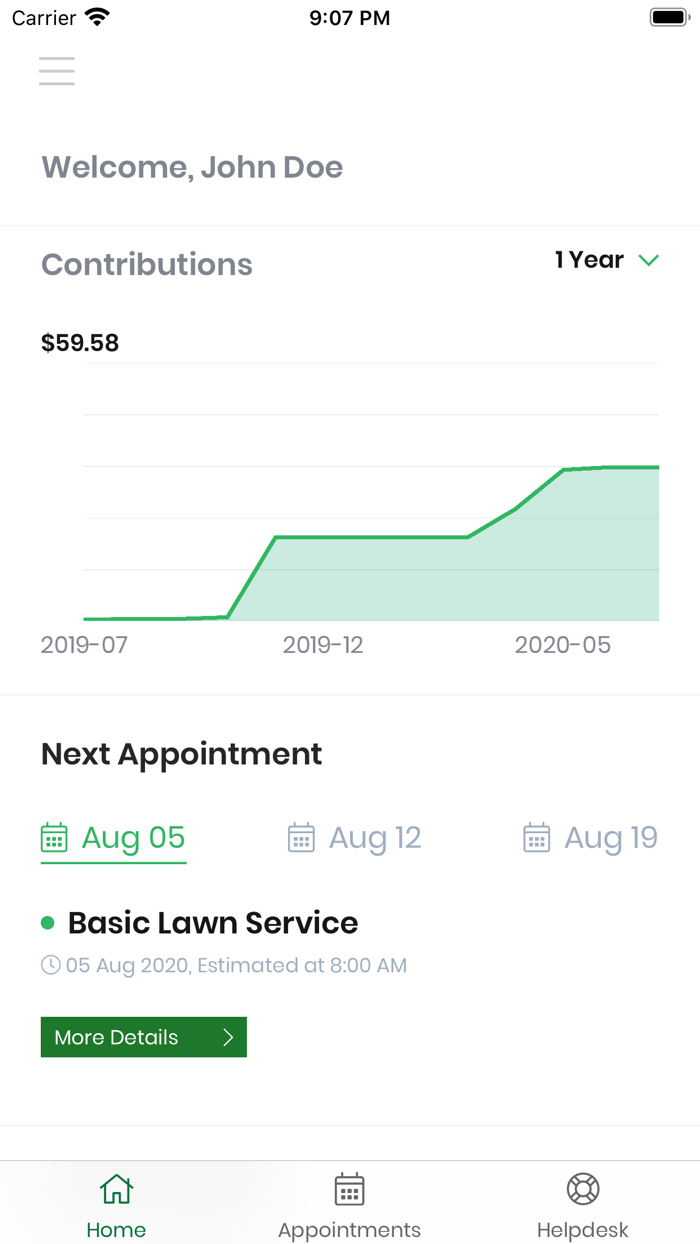Select the Home icon in bottom navigation
Screen dimensions: 700x1244
(116, 1189)
